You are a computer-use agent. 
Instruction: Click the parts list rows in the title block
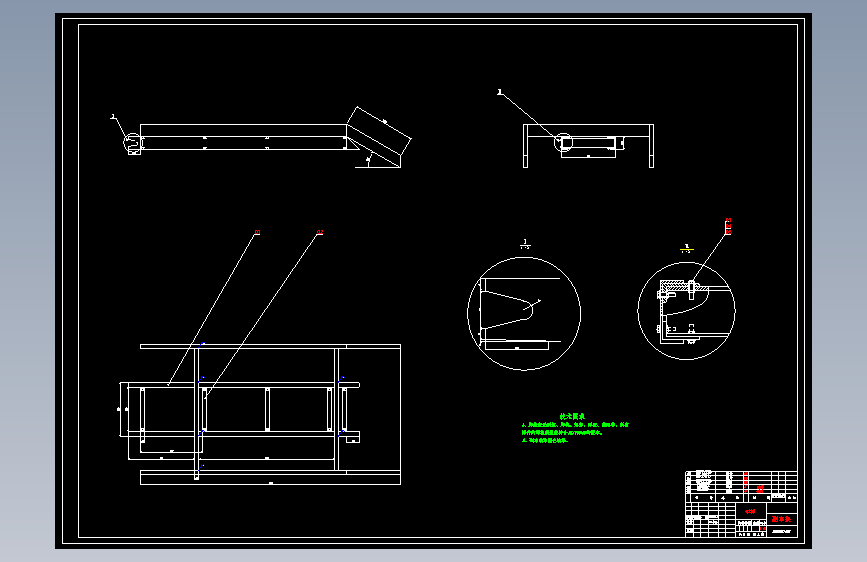pos(741,482)
